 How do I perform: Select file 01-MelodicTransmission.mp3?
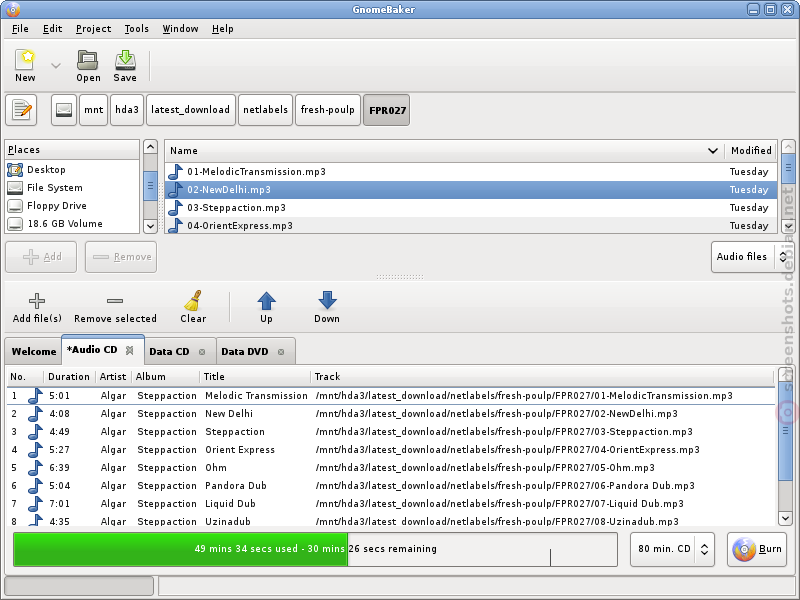tap(470, 171)
